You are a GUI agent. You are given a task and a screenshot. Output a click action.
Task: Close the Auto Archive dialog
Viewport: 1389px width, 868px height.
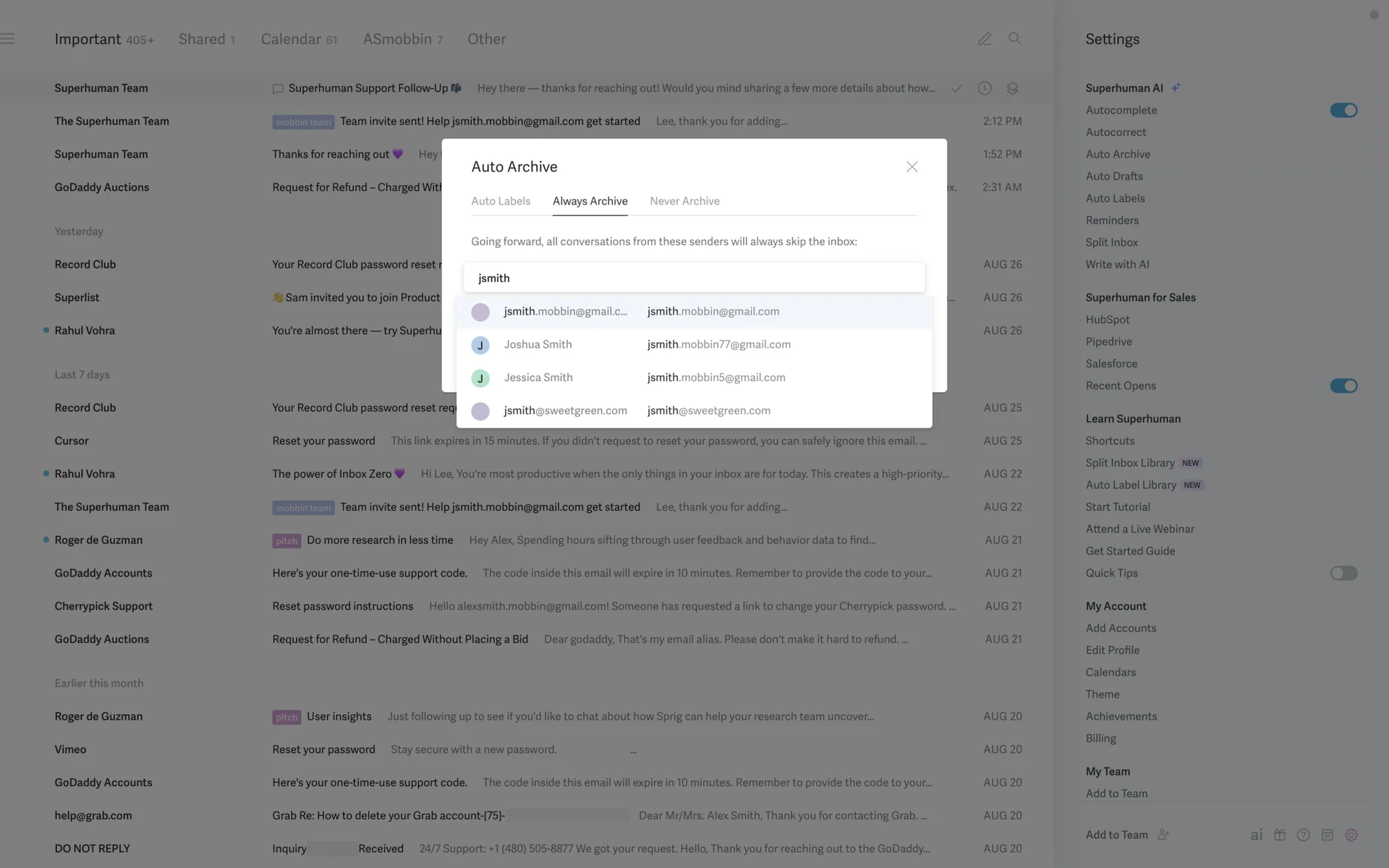[x=912, y=167]
